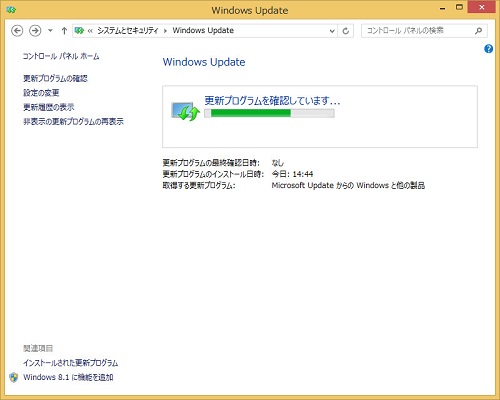Click the search magnifier icon
This screenshot has width=500, height=400.
click(x=478, y=31)
